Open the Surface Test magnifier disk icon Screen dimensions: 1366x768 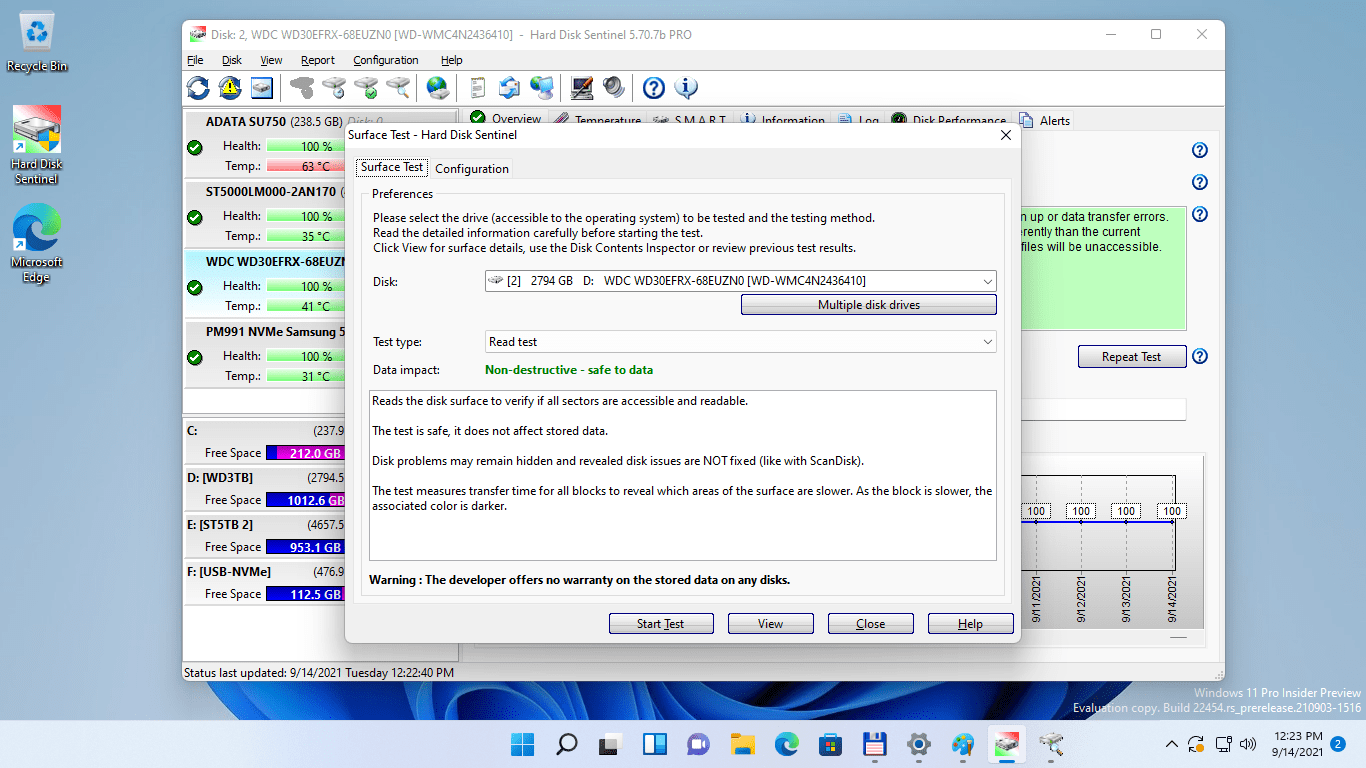pos(396,88)
